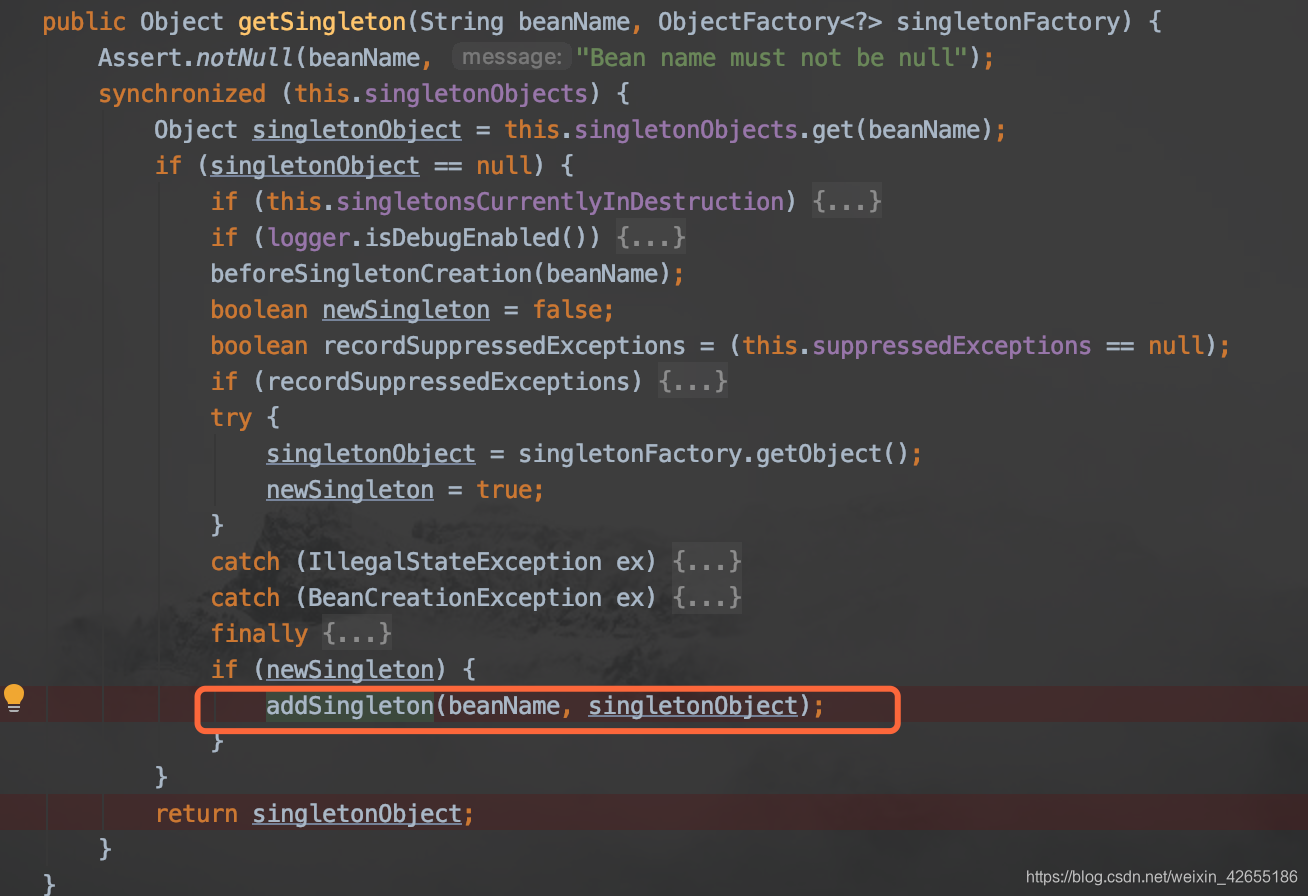
Task: Click singletonObject in the '== null' check
Action: 315,166
